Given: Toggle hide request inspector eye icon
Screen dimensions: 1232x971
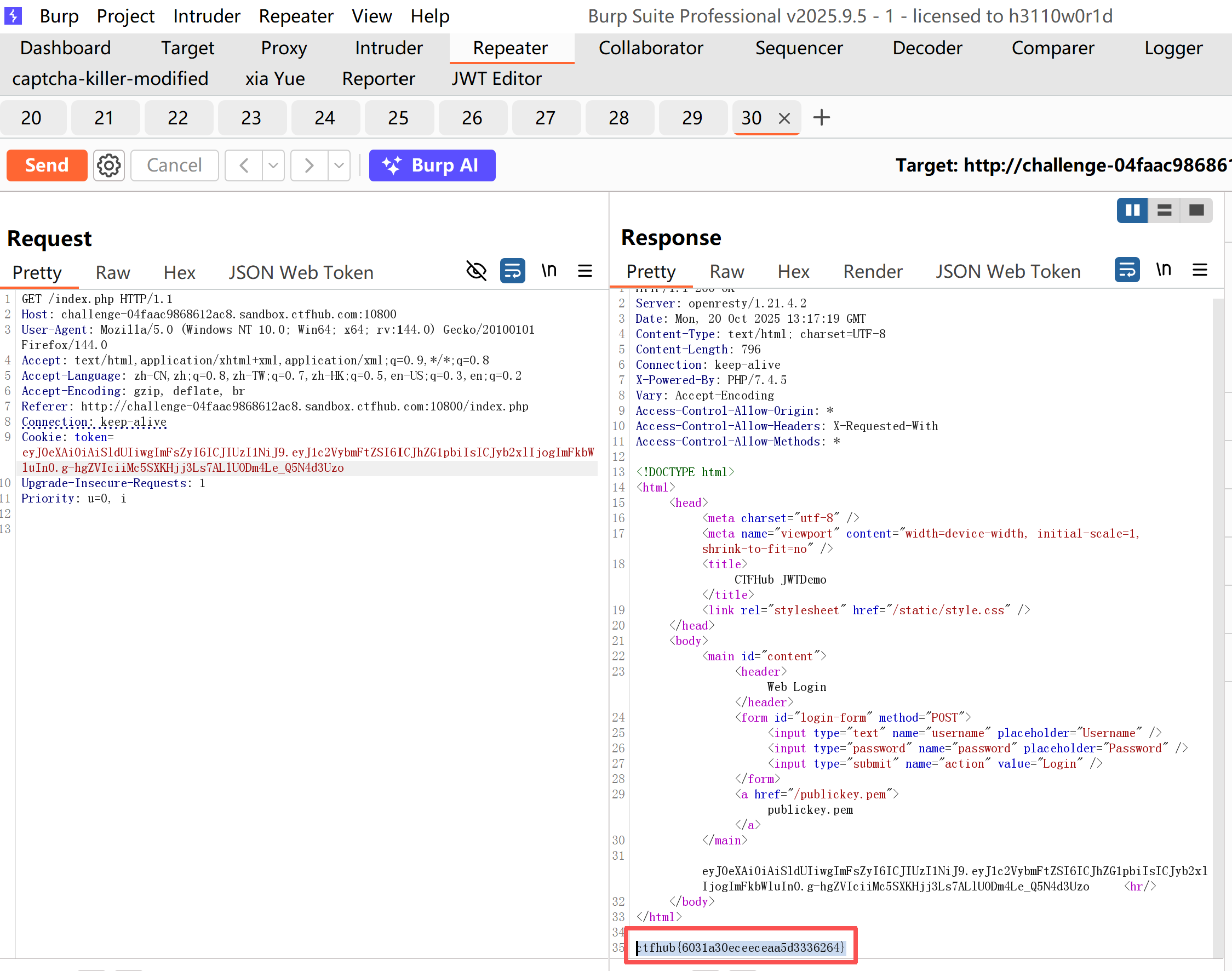Looking at the screenshot, I should [x=476, y=271].
